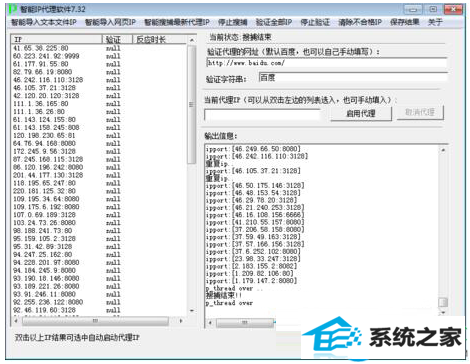Select 保存结果 in the menu bar

coord(405,22)
